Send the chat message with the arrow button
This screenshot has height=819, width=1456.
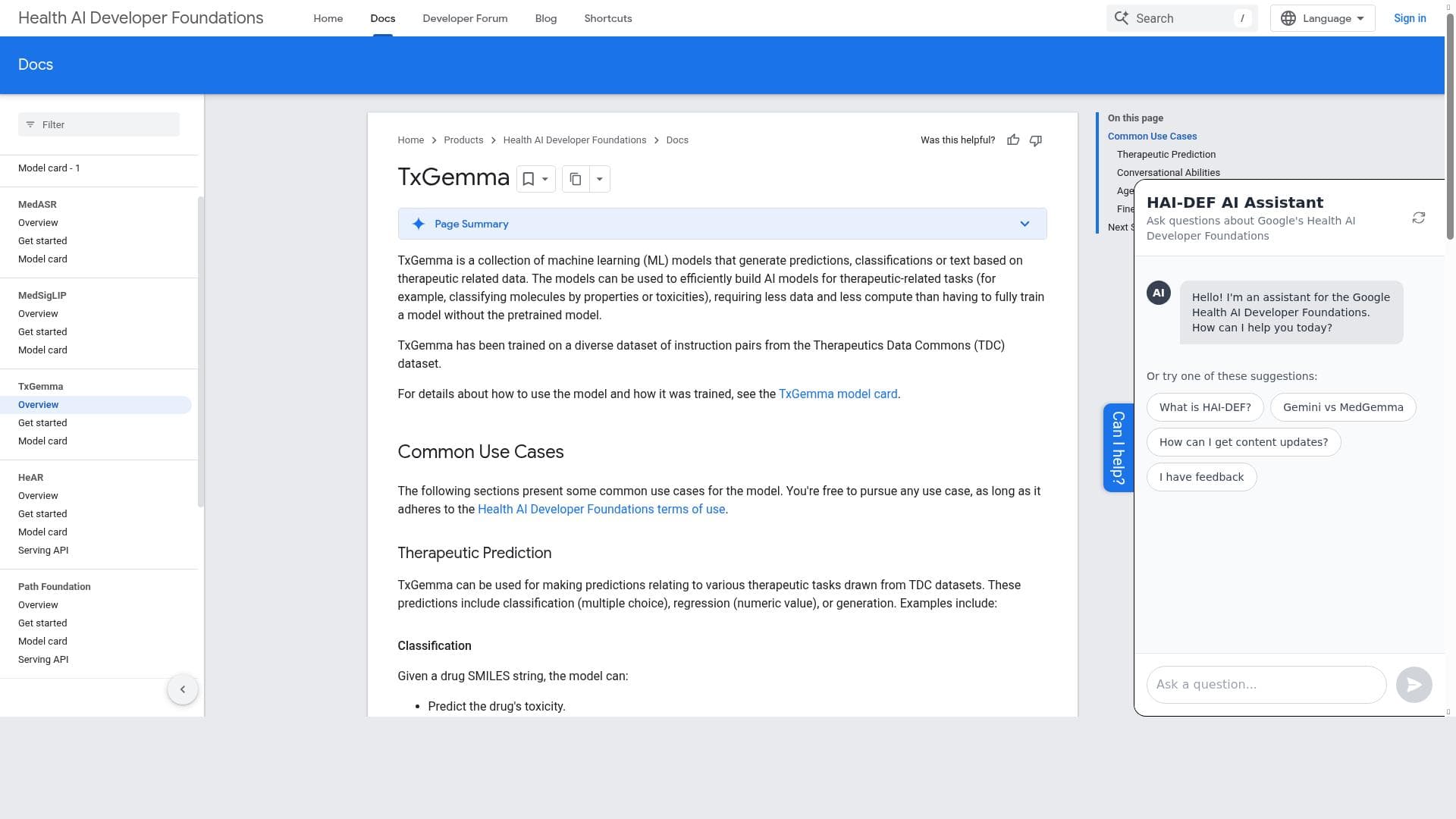click(x=1414, y=685)
